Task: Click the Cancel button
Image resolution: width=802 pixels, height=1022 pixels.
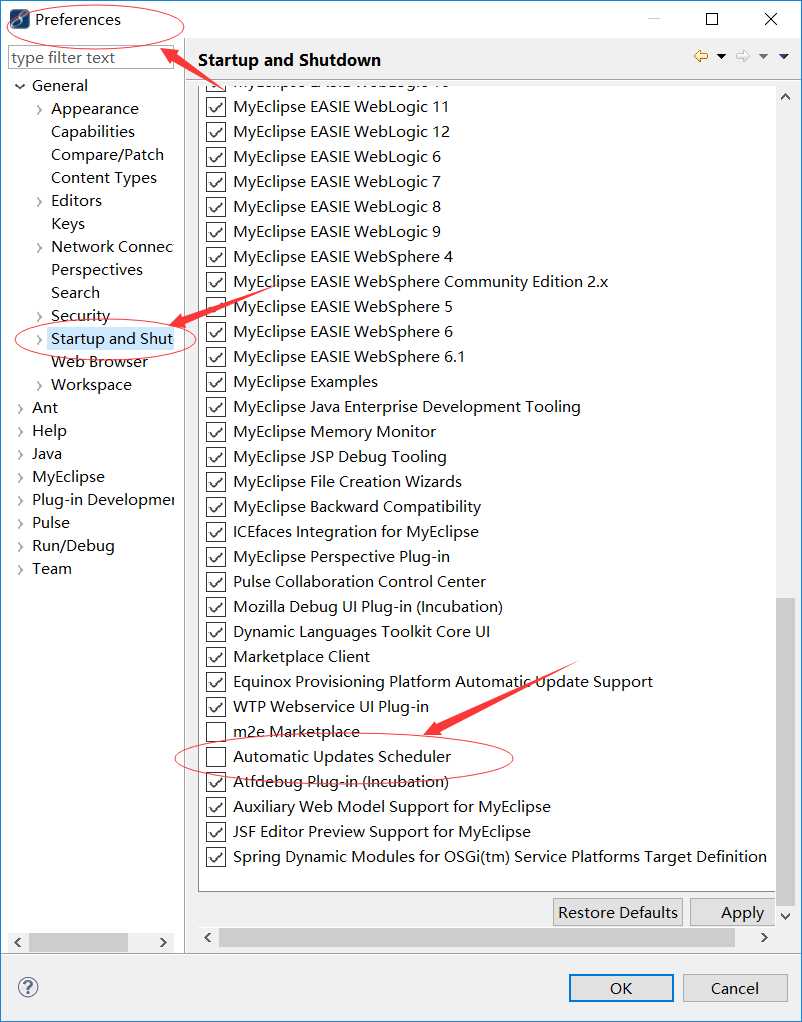Action: (735, 988)
